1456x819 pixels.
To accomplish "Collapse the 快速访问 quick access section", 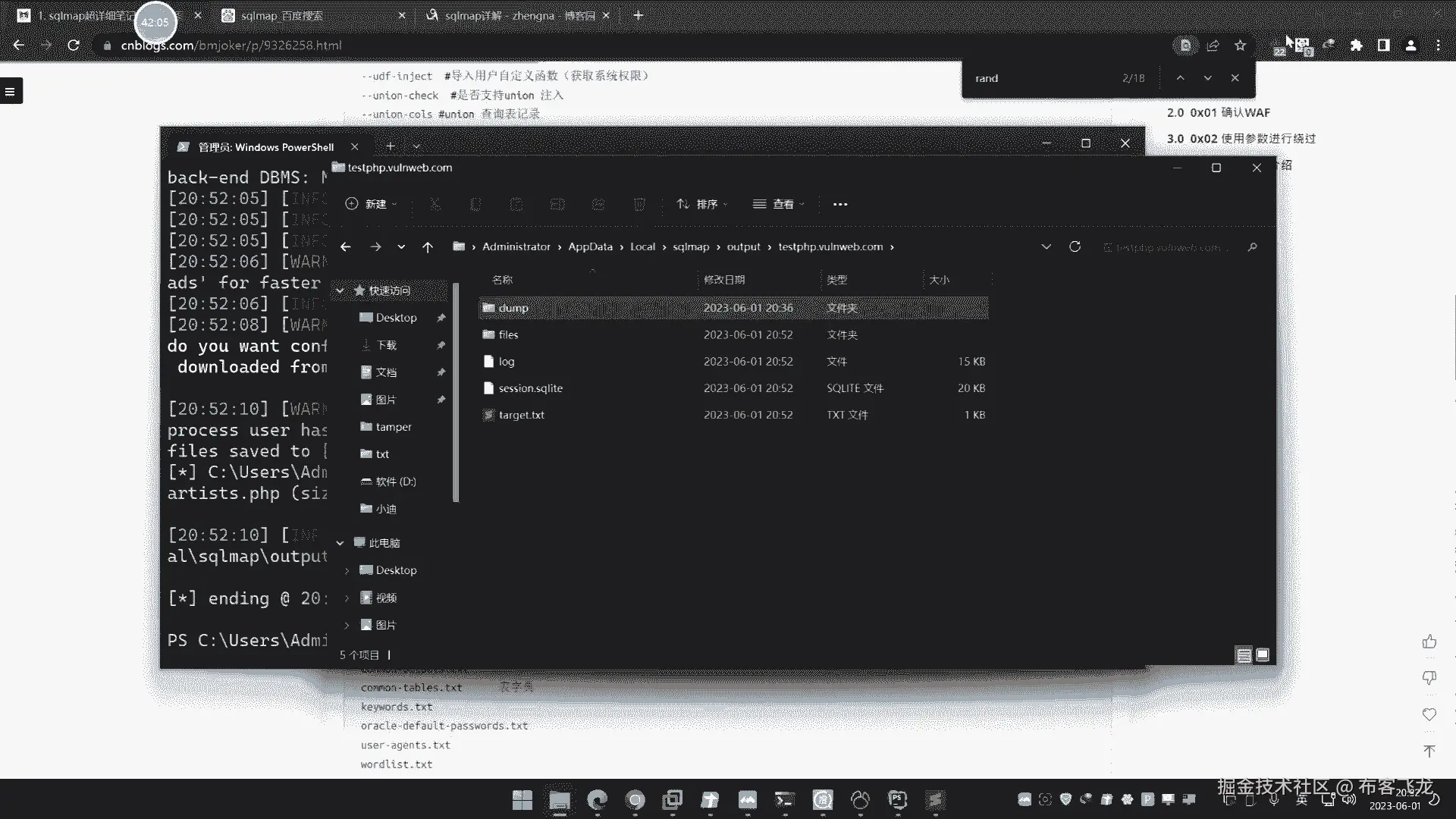I will tap(340, 290).
